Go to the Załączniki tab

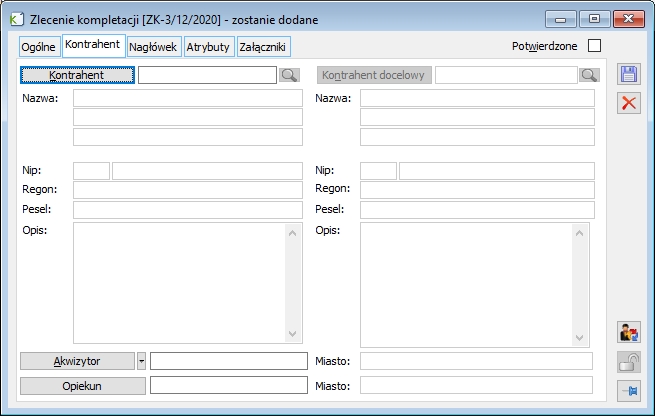click(263, 47)
